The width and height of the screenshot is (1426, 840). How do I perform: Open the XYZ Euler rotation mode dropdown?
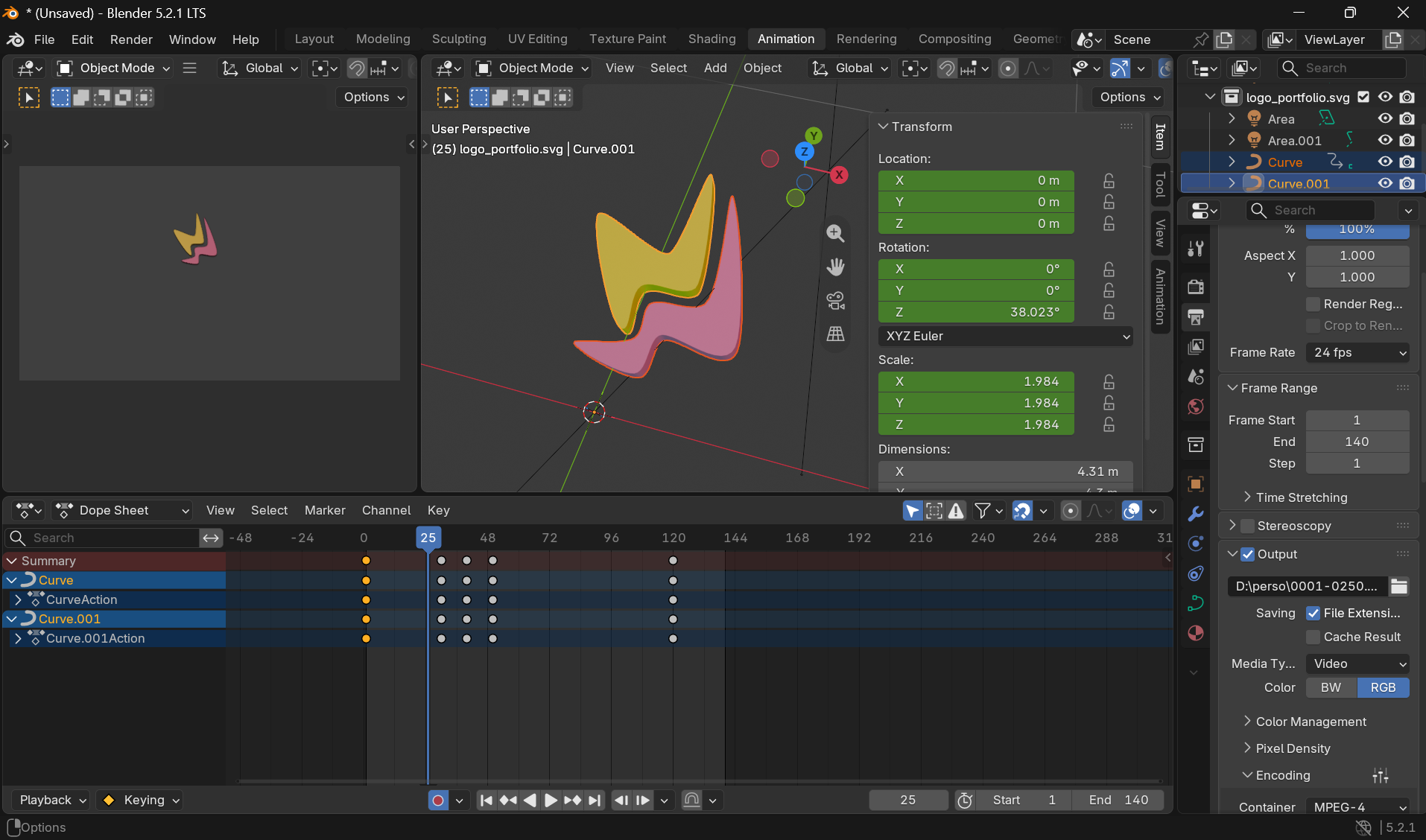tap(1006, 336)
